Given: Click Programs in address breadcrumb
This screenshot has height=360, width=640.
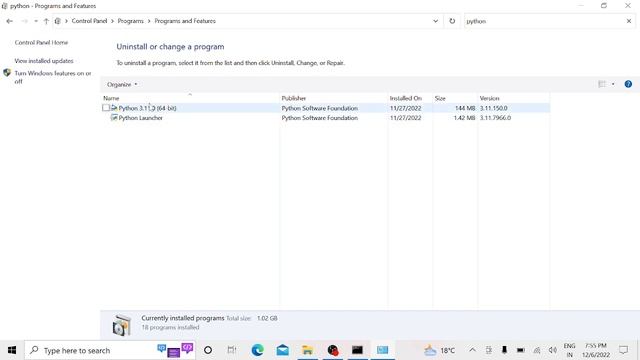Looking at the screenshot, I should [x=131, y=21].
